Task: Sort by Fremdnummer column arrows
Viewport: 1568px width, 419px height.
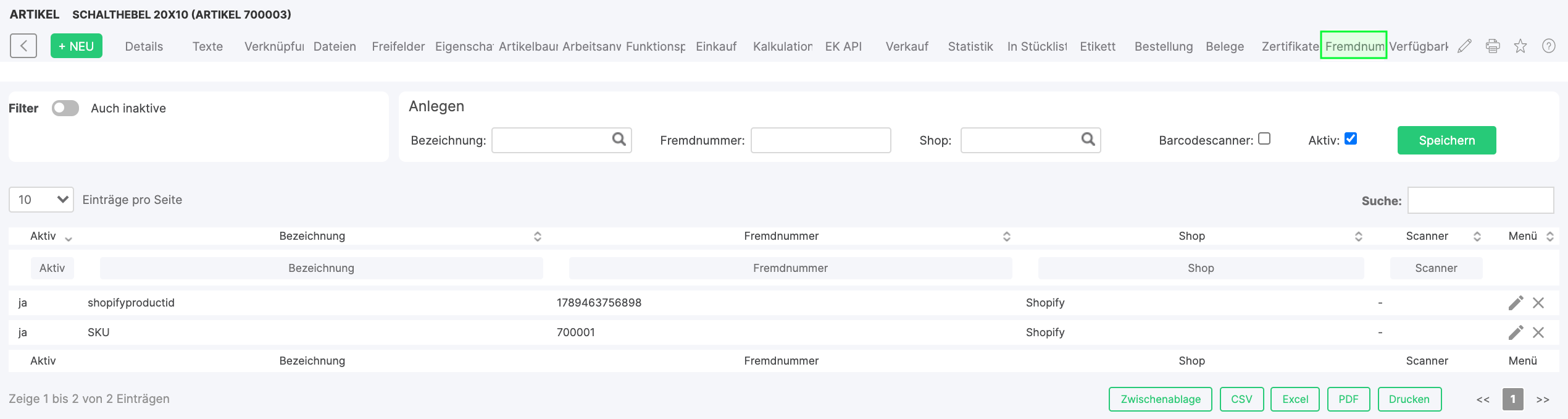Action: (x=1007, y=236)
